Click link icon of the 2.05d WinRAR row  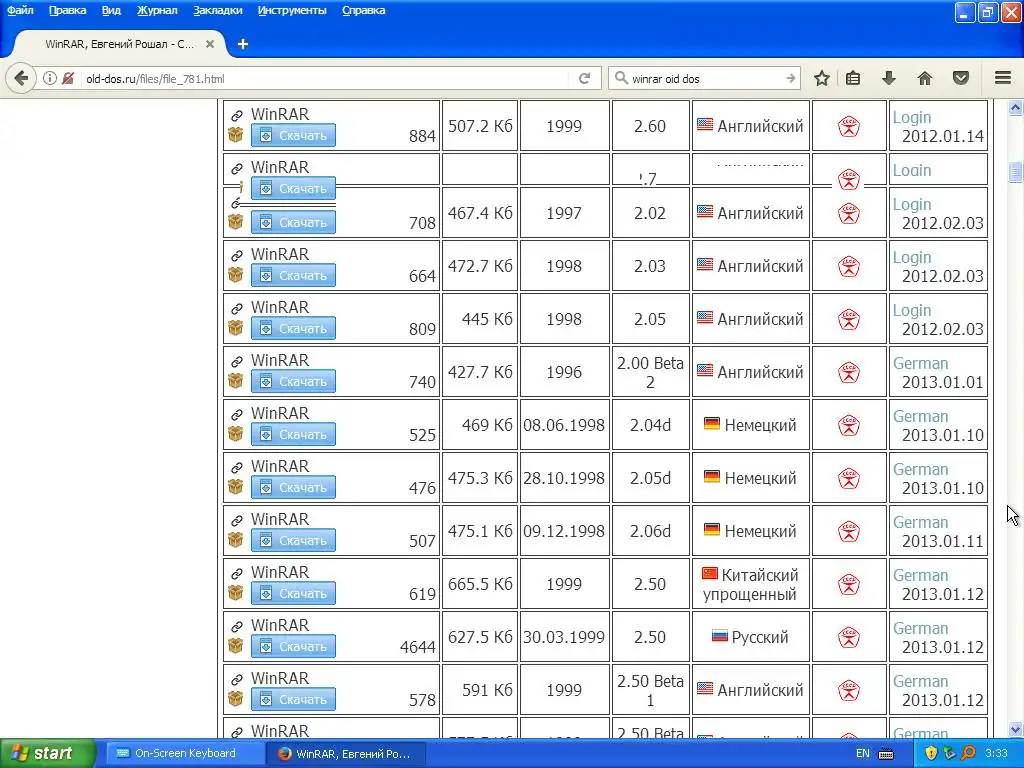click(236, 468)
